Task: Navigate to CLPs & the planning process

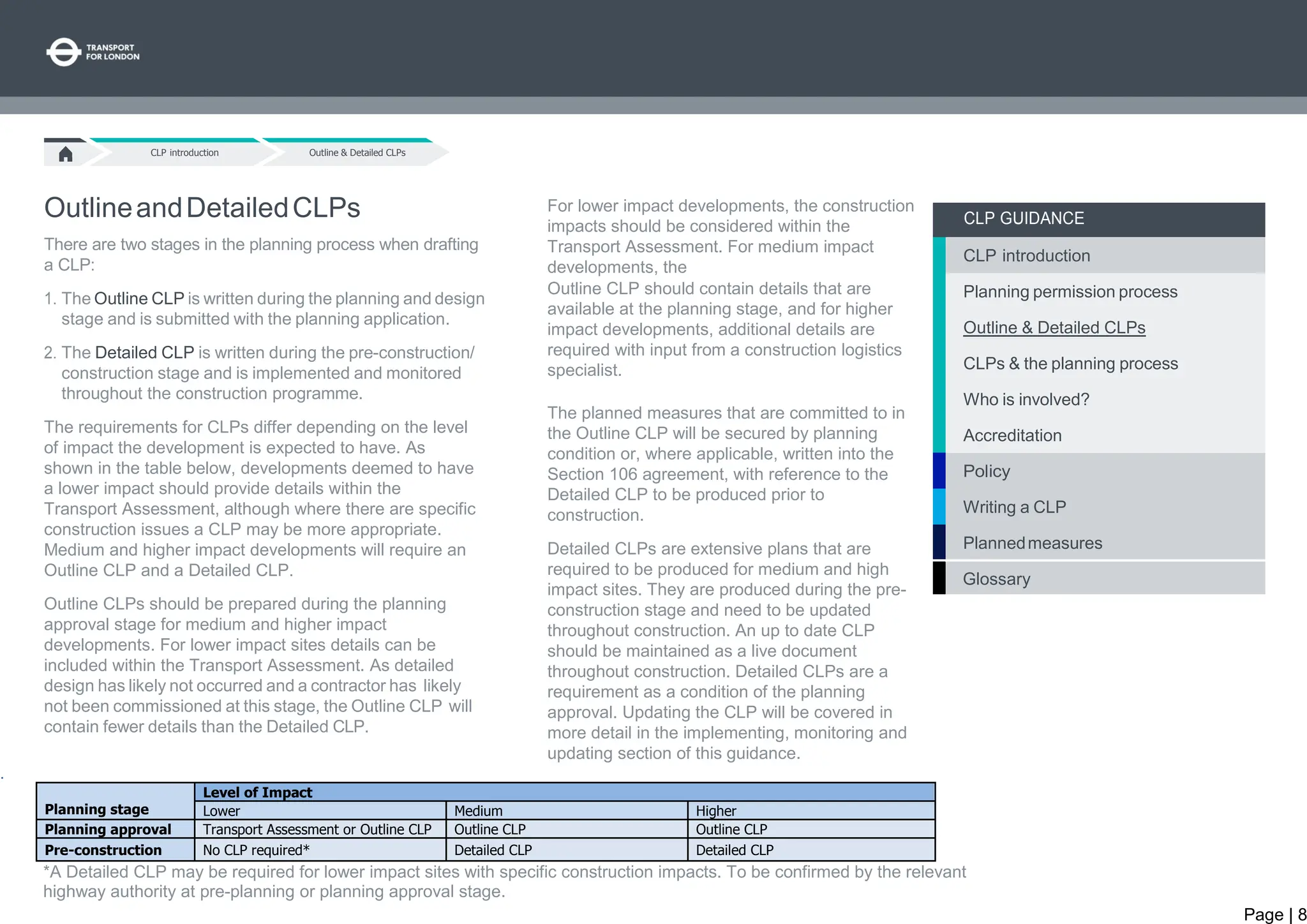Action: 1070,364
